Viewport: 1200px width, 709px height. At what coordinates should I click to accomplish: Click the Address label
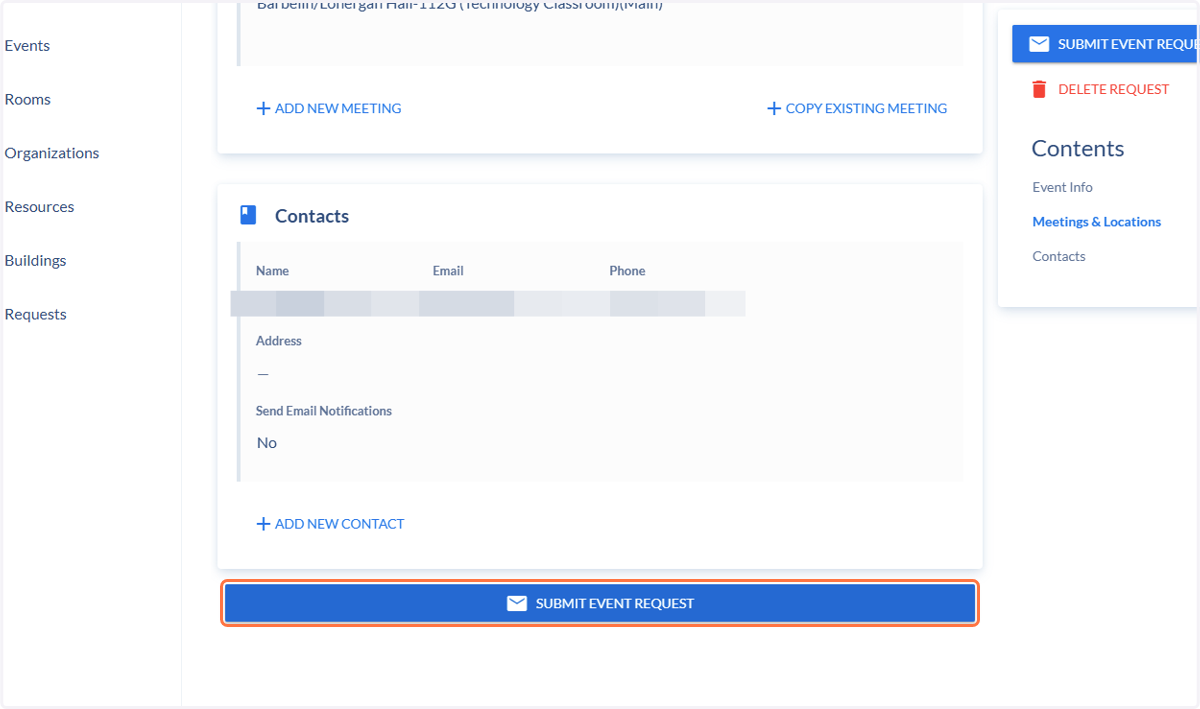click(279, 341)
